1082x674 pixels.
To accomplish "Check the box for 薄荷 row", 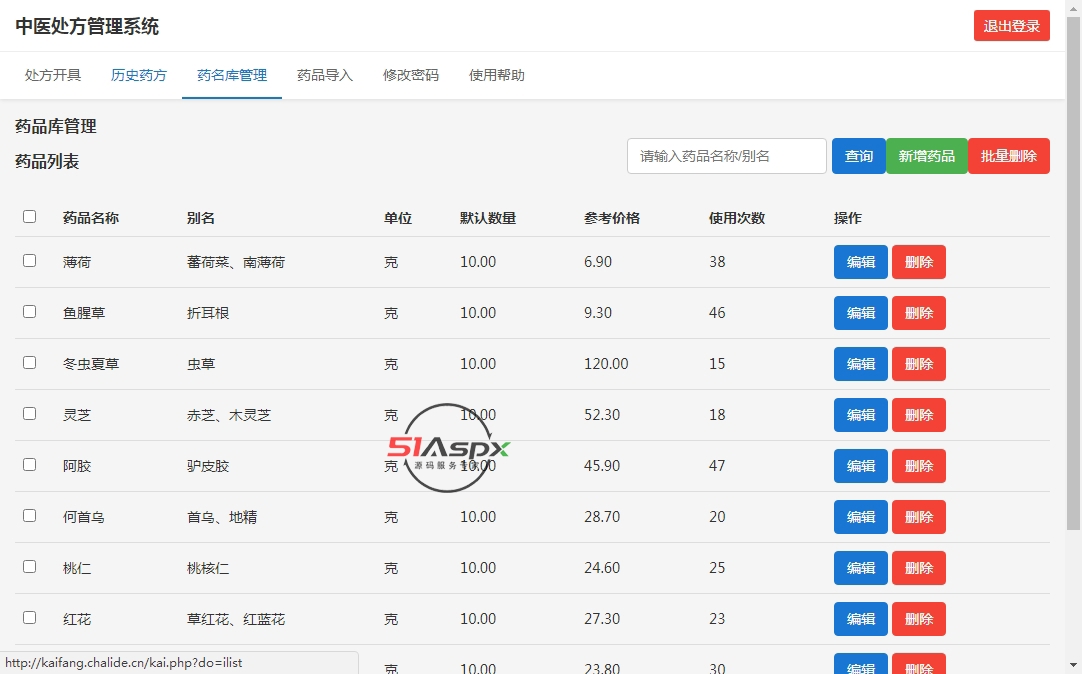I will tap(29, 261).
